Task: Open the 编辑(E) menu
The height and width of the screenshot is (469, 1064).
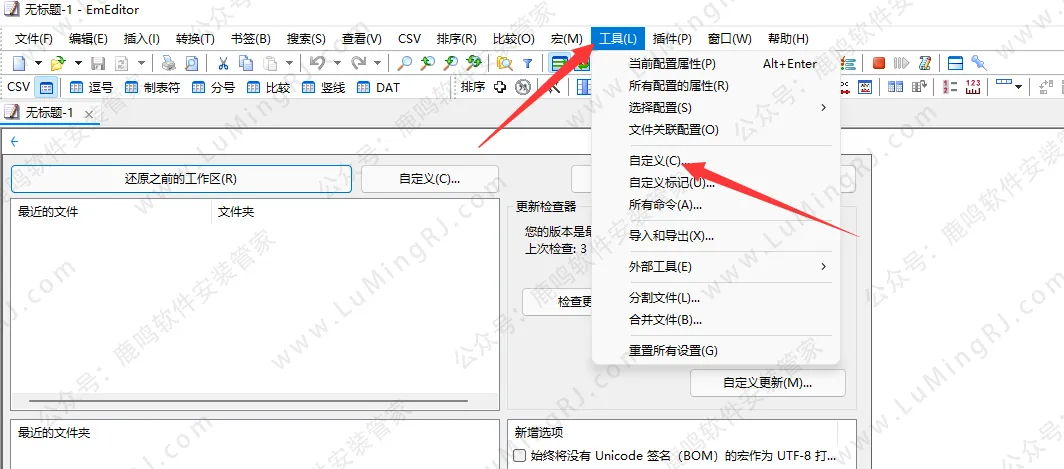Action: 88,39
